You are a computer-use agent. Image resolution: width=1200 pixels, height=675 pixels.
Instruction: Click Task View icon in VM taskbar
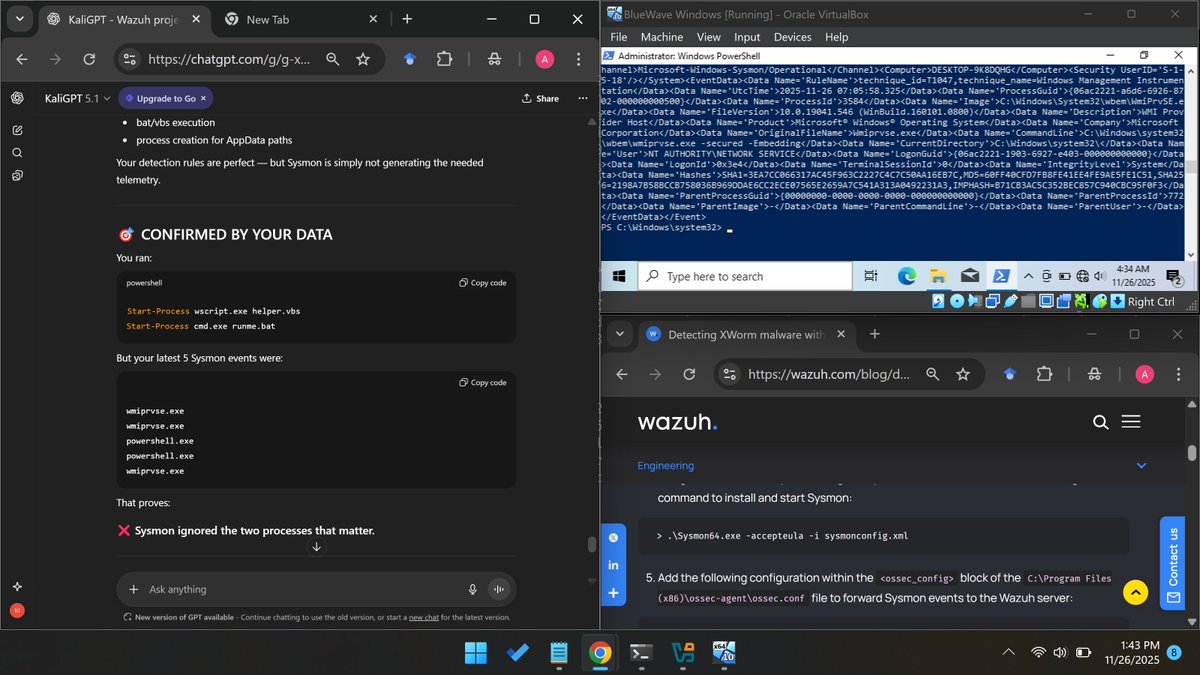click(x=871, y=276)
